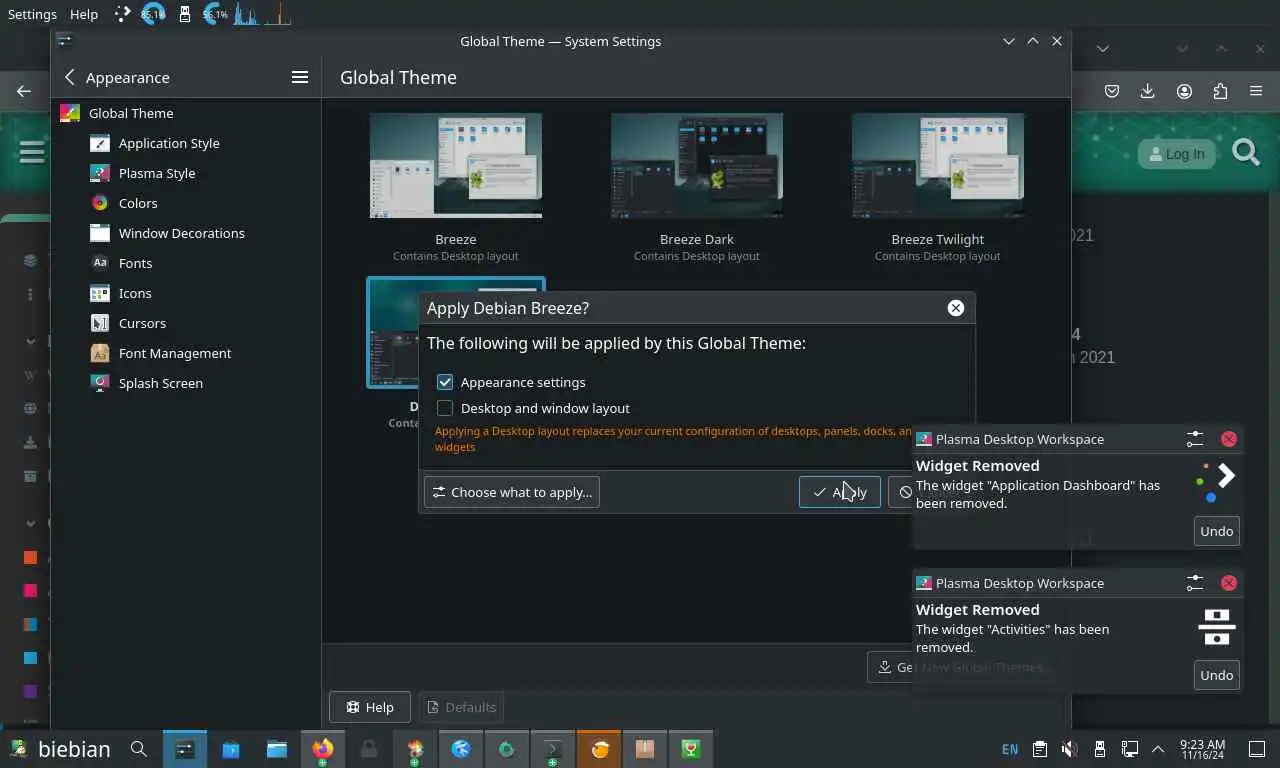Screen dimensions: 1280x768
Task: Open the clipboard tray icon
Action: pyautogui.click(x=1040, y=749)
